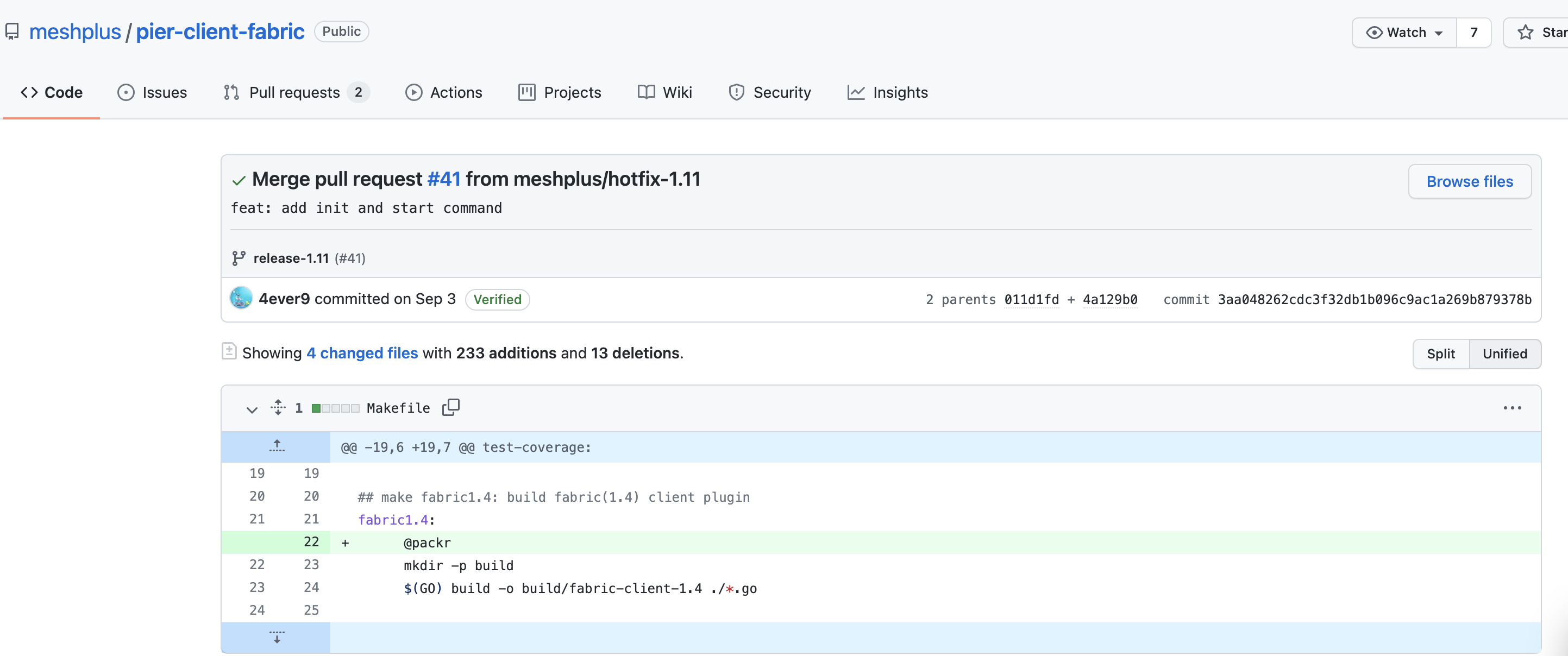Open the Makefile three-dot options menu
This screenshot has width=1568, height=656.
tap(1511, 408)
